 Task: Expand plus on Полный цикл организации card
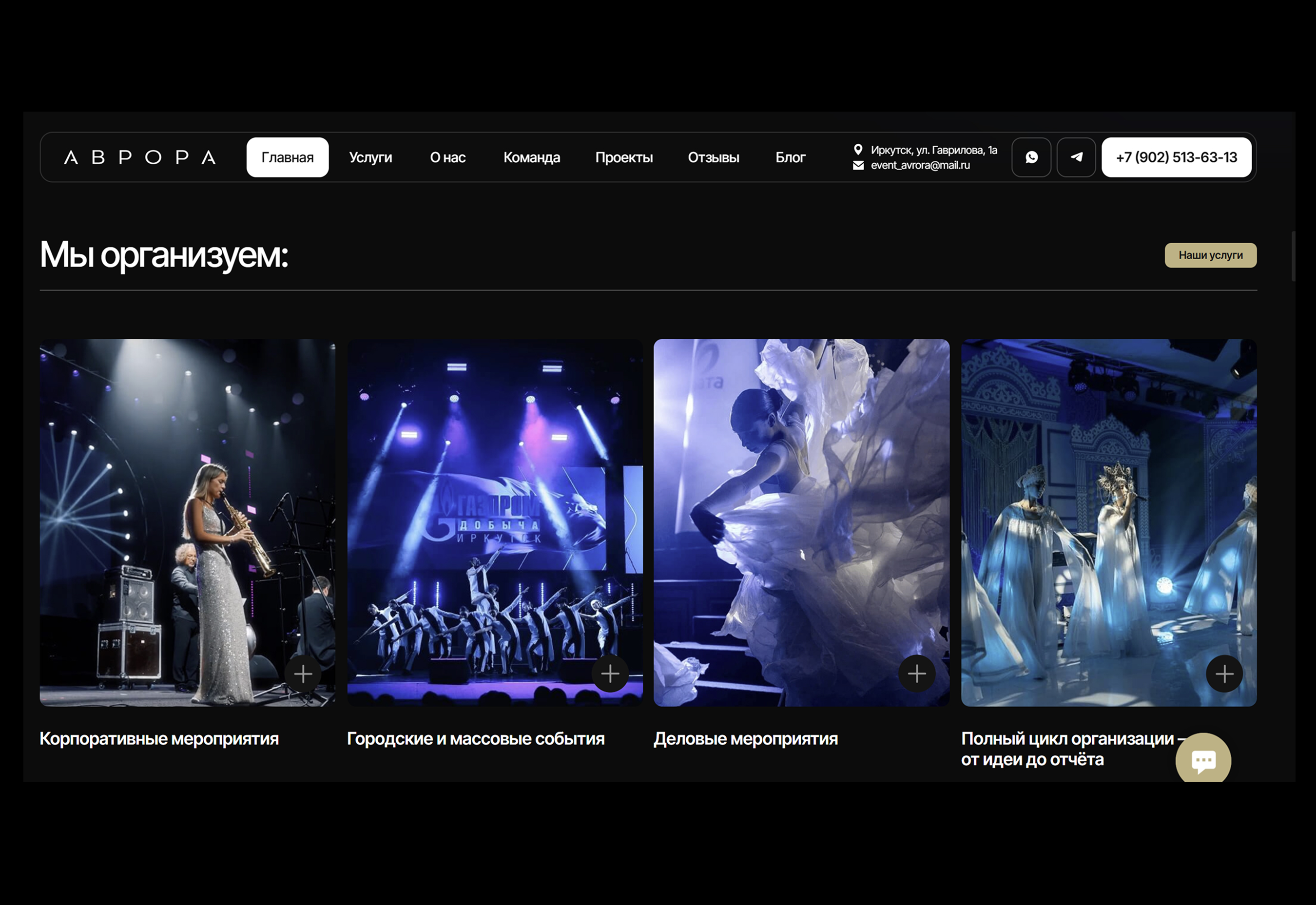[1224, 674]
